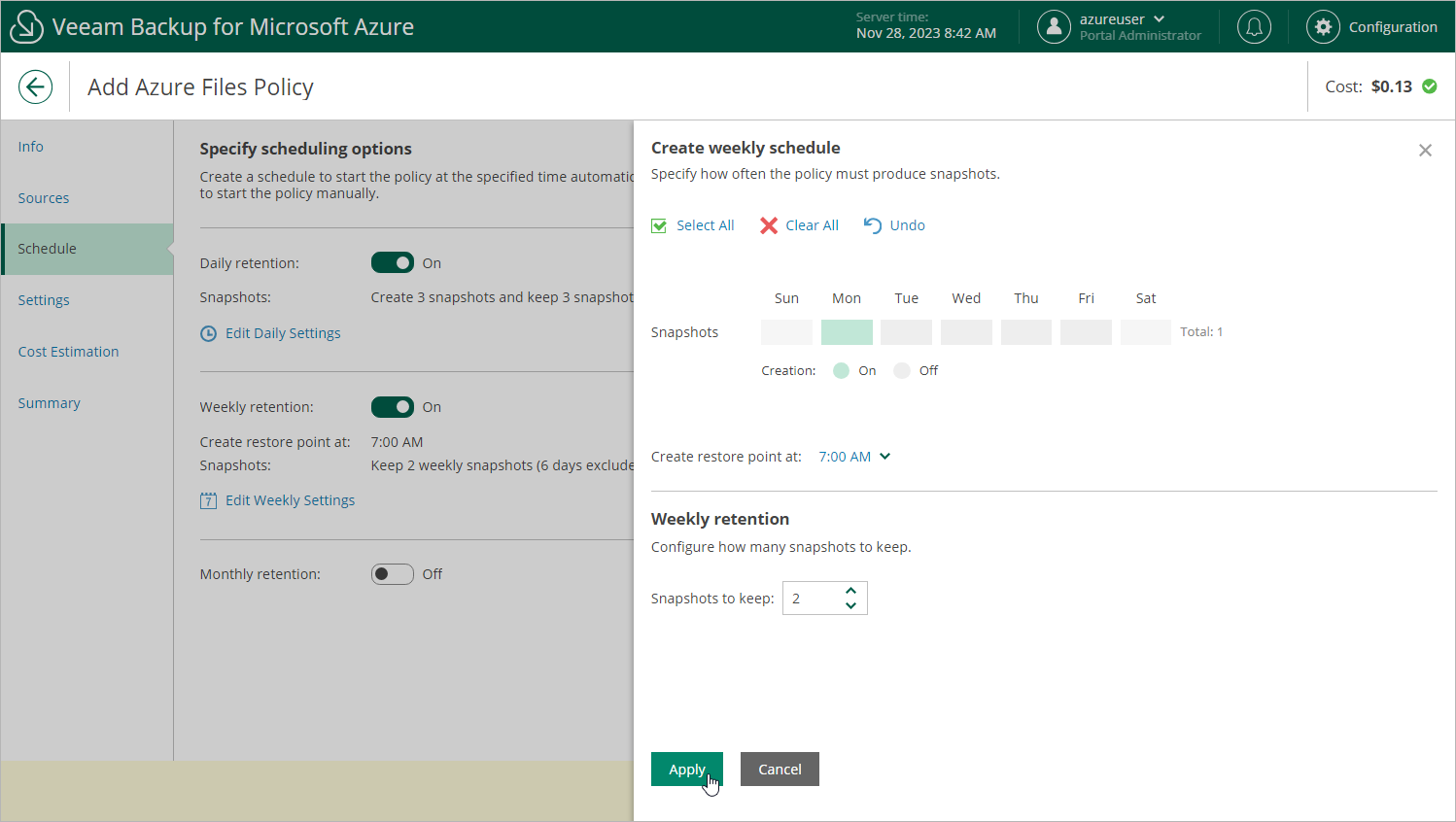Open the Settings step

point(87,300)
